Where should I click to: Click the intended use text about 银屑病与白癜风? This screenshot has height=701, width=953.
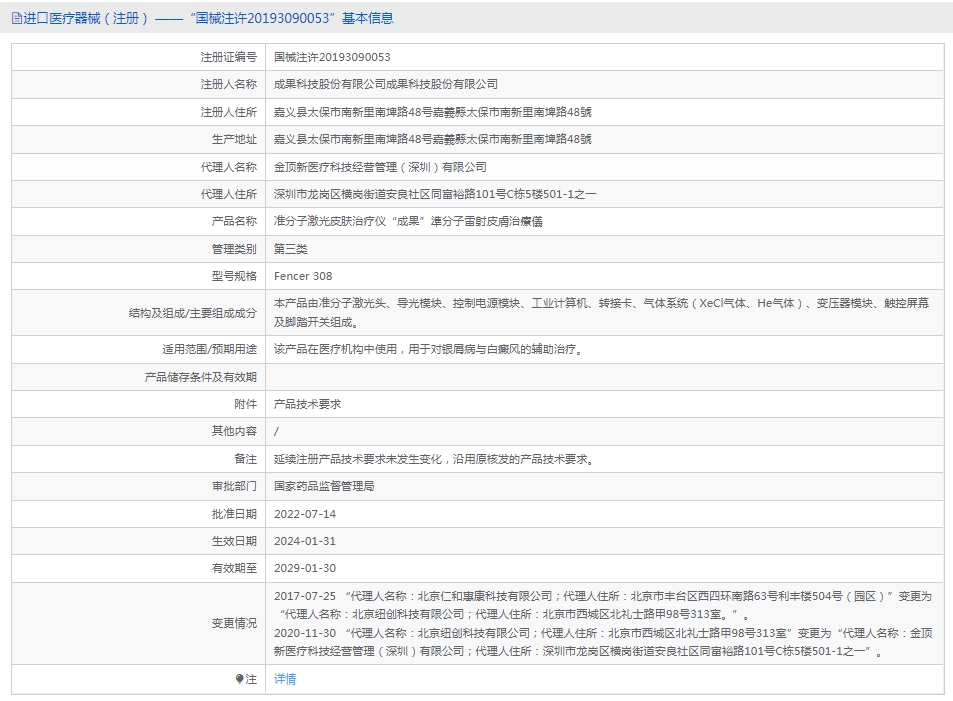[428, 350]
